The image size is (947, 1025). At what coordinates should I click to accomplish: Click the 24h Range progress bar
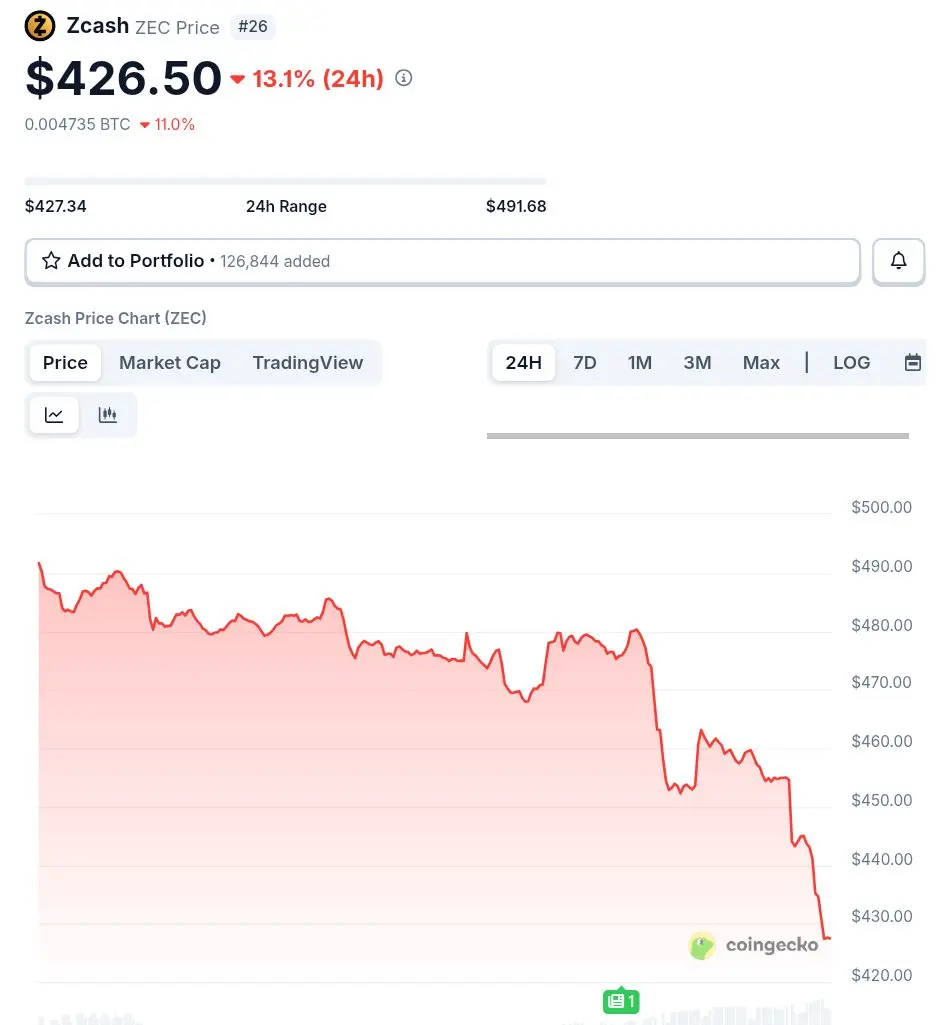click(x=286, y=181)
